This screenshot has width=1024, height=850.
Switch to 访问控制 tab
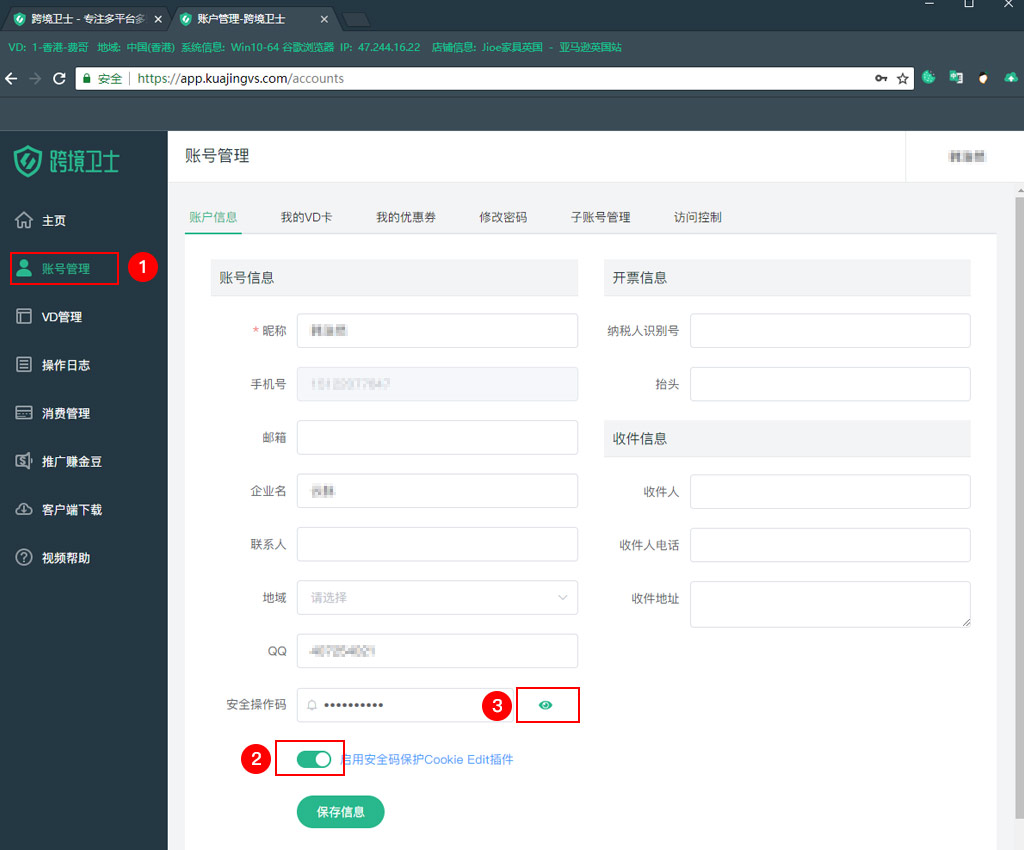pyautogui.click(x=697, y=217)
